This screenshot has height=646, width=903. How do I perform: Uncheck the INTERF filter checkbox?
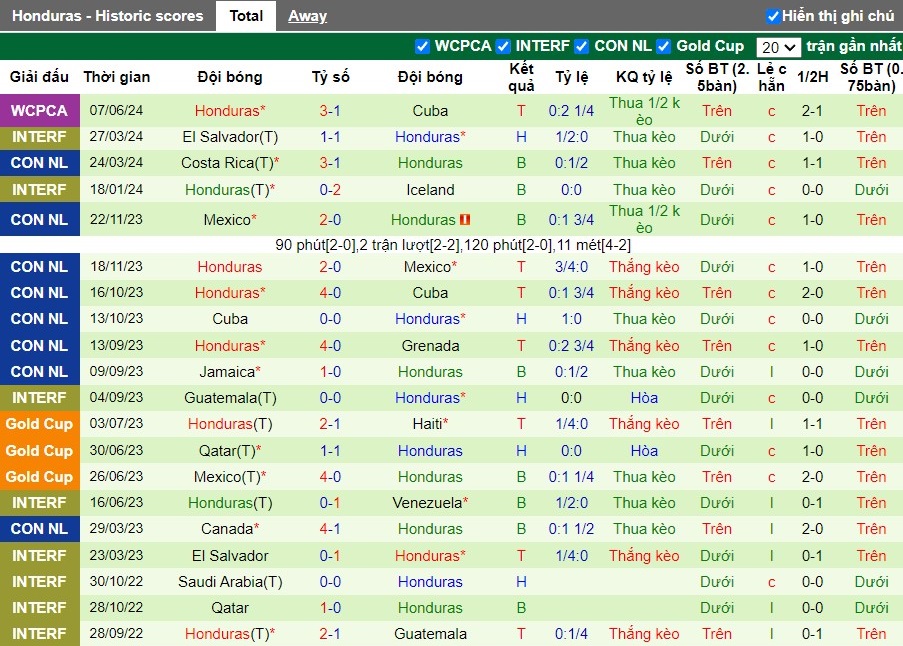(503, 46)
